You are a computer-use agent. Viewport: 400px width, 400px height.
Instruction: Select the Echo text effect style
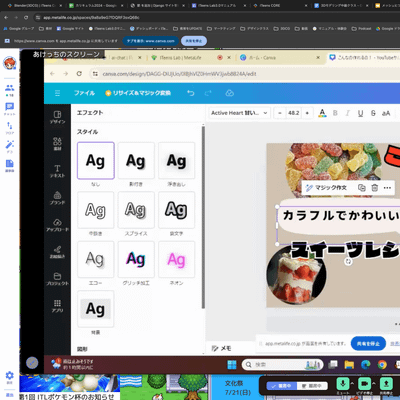96,259
